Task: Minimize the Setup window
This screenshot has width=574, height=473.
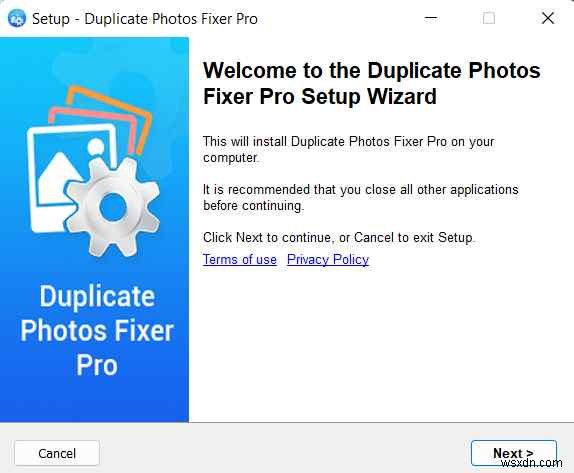Action: (431, 18)
